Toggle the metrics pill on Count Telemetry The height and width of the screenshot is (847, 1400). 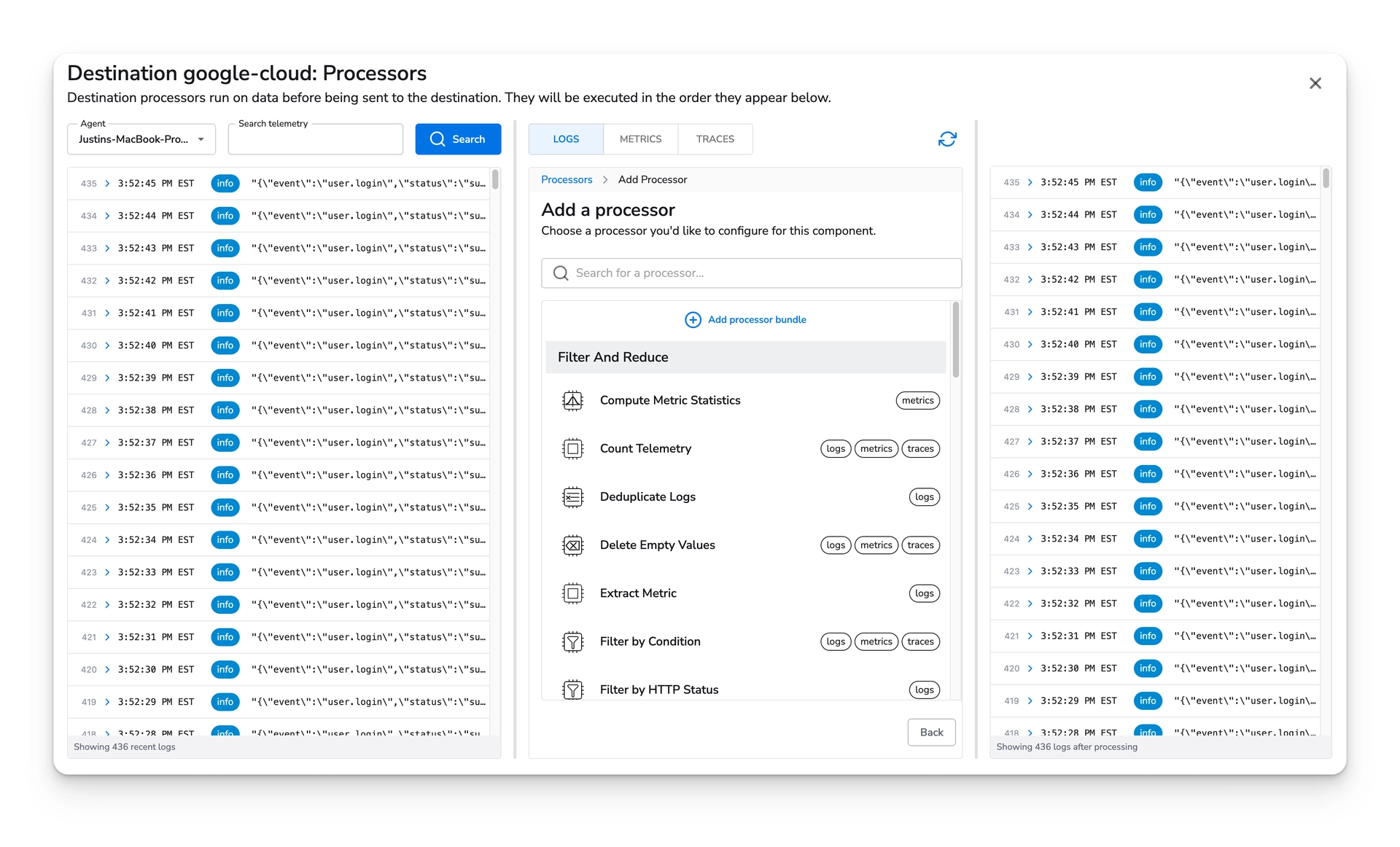click(876, 448)
